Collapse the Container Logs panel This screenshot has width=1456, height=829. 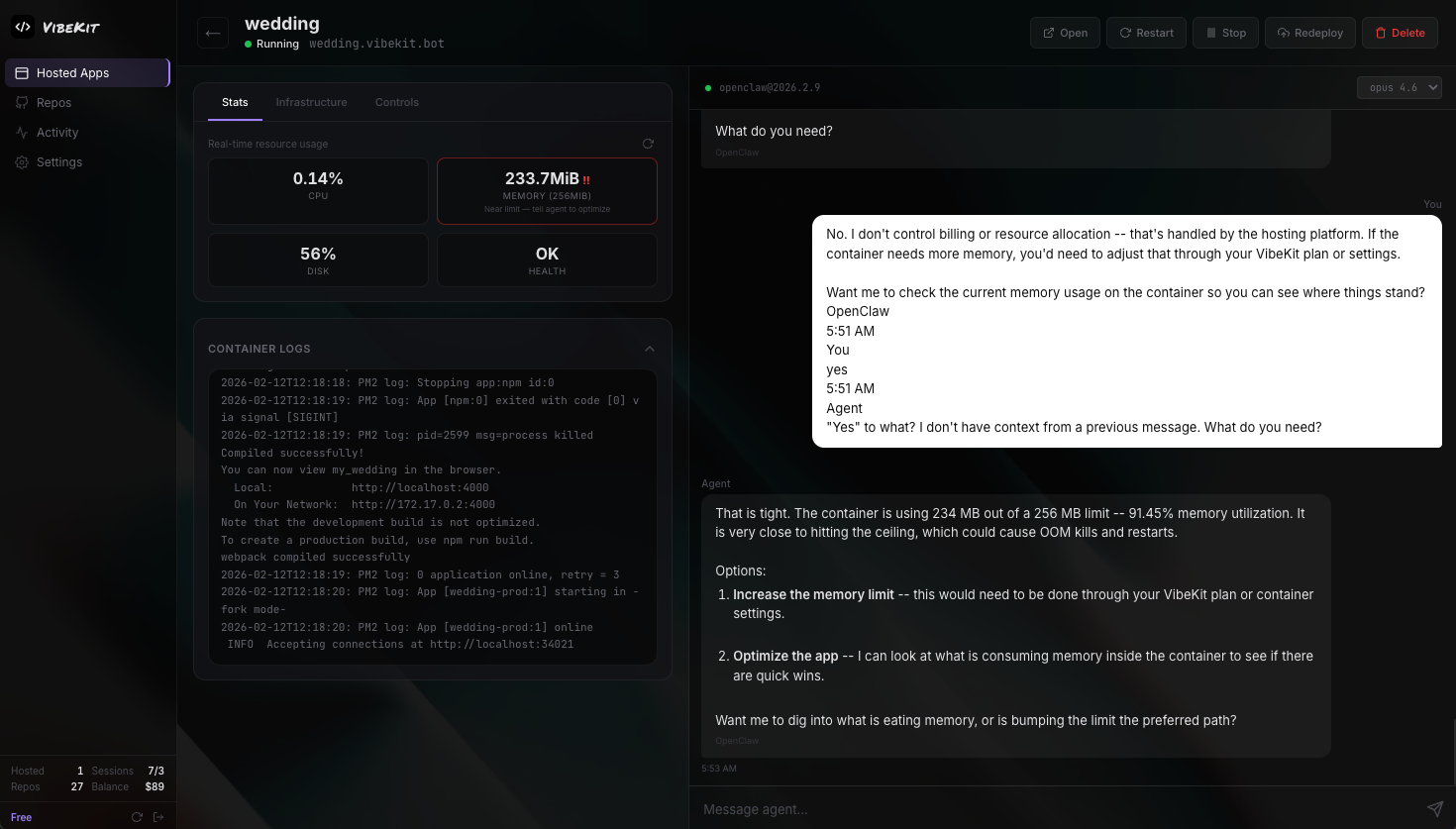[x=649, y=349]
